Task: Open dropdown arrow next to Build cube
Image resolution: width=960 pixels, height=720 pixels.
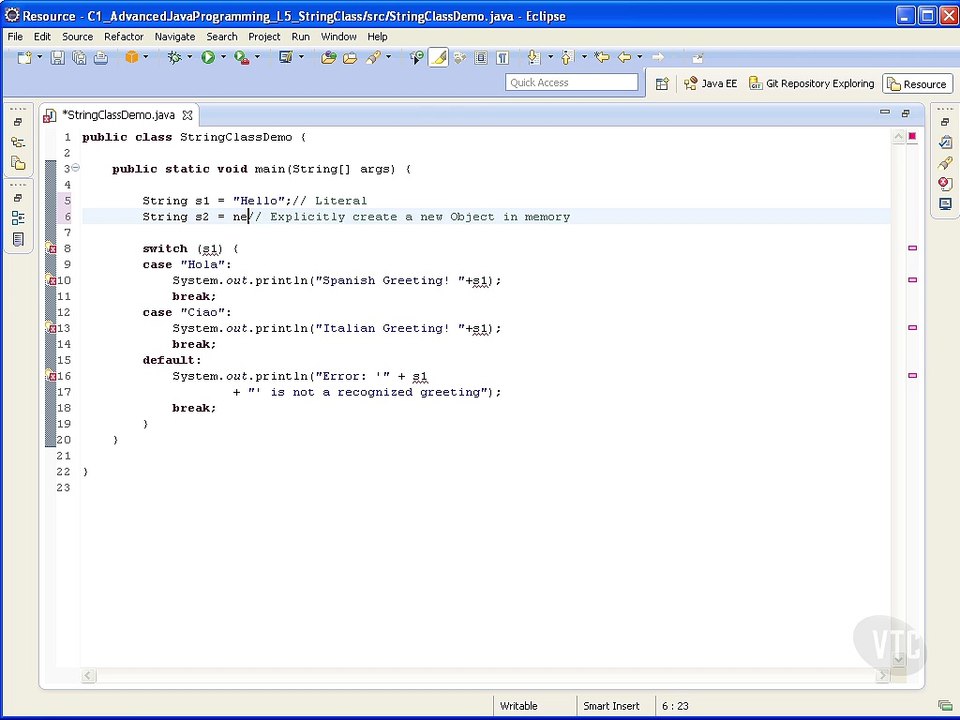Action: (146, 57)
